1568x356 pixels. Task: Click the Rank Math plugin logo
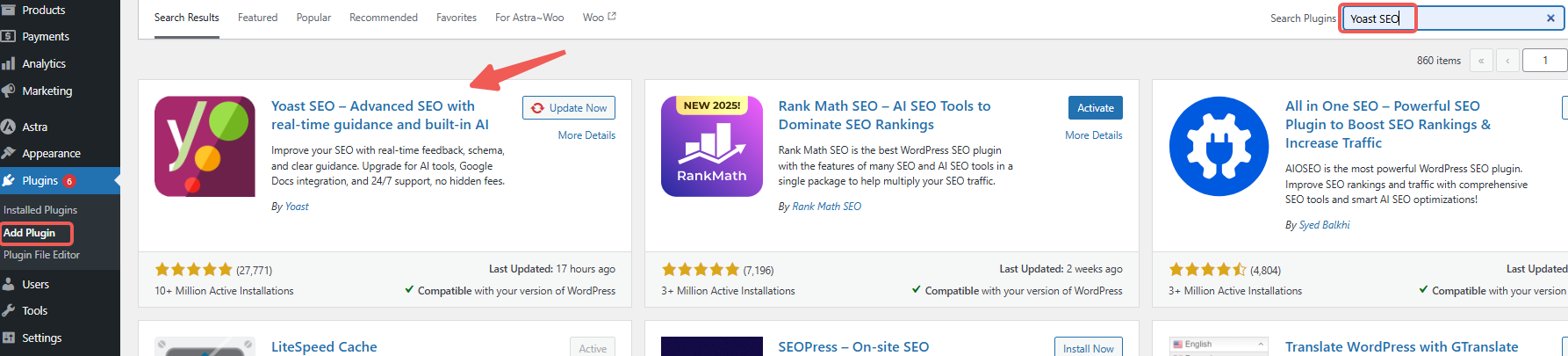coord(711,146)
